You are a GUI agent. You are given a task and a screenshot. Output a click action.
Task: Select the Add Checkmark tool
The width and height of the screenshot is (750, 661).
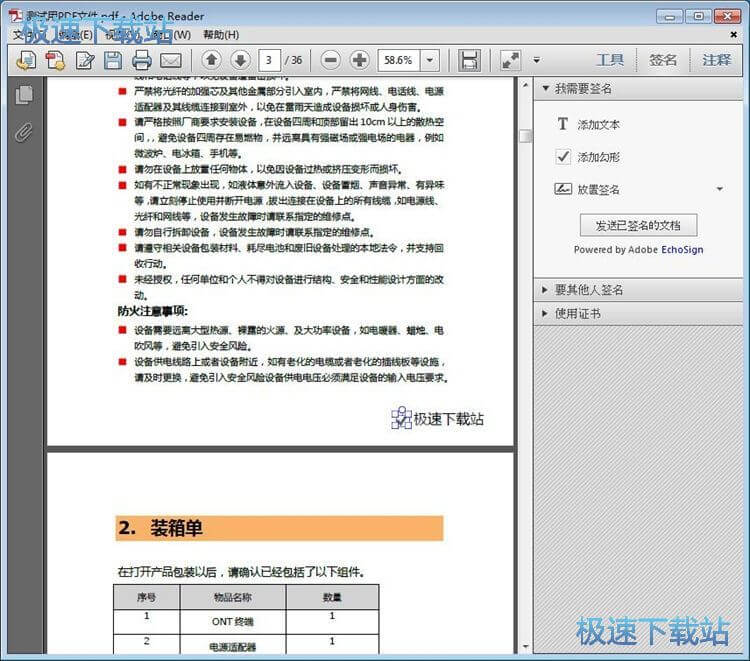tap(563, 156)
